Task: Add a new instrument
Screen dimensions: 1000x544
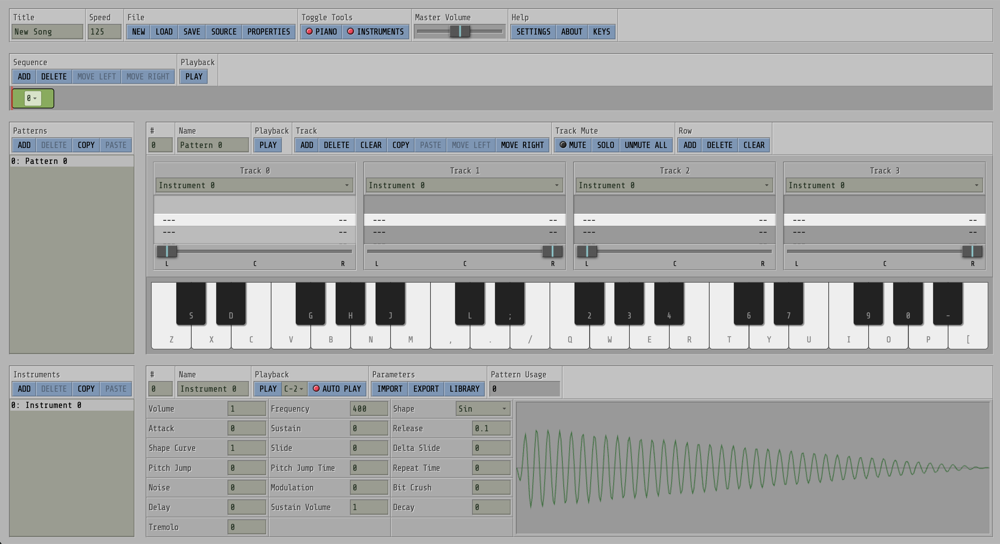Action: (24, 388)
